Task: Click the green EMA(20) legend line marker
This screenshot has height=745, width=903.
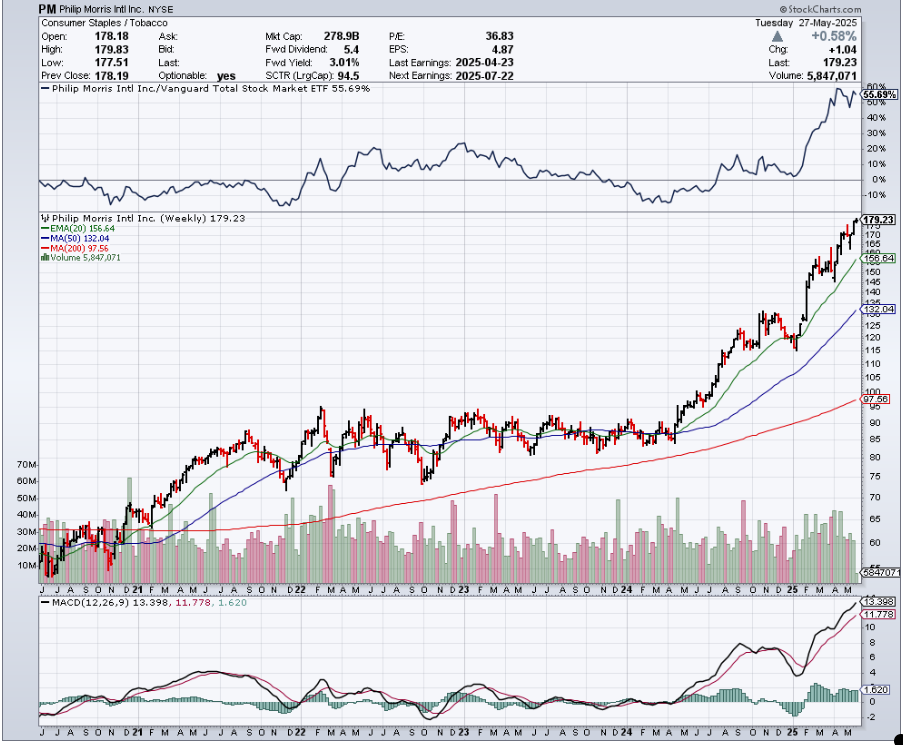Action: point(45,229)
